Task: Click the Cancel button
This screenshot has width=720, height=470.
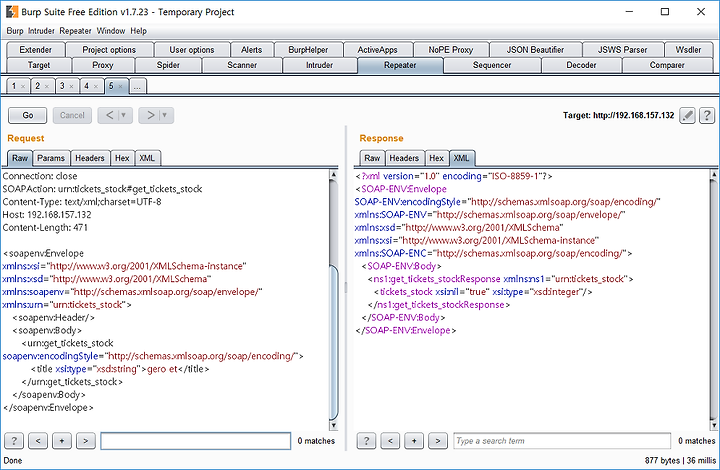Action: click(72, 115)
